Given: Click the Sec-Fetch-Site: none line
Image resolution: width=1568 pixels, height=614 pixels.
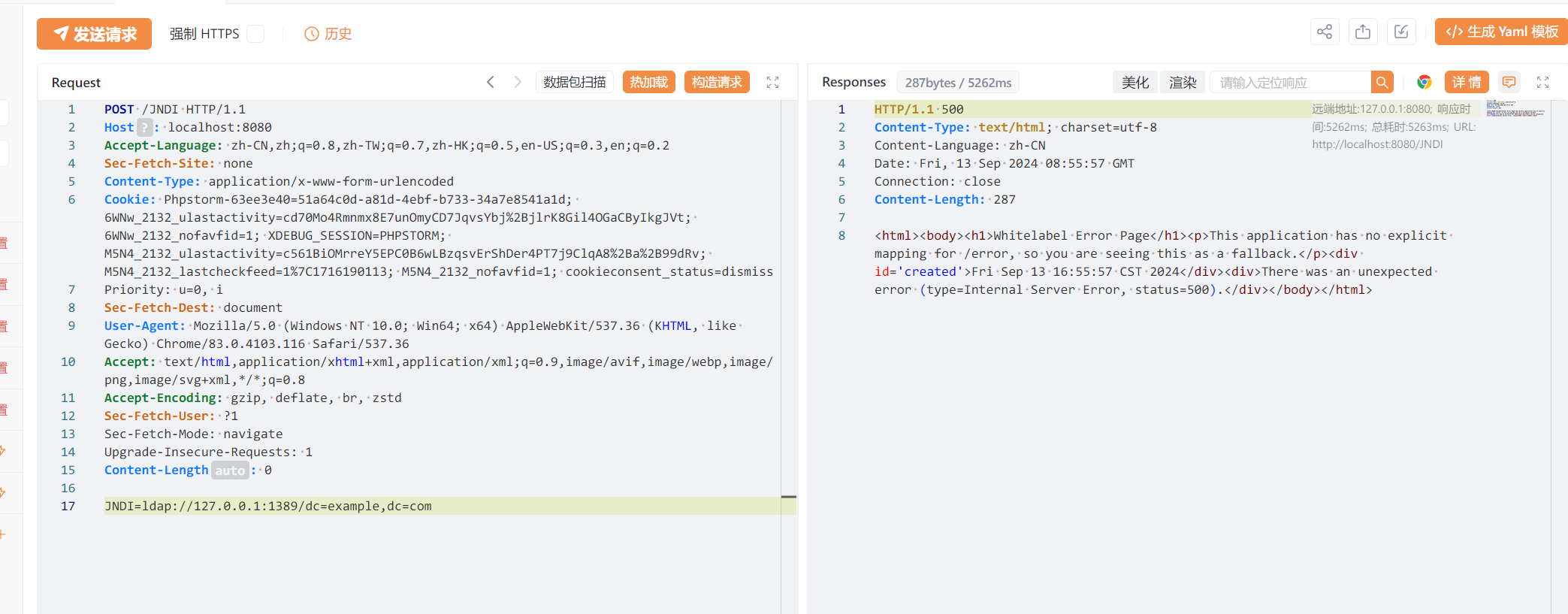Looking at the screenshot, I should point(179,163).
